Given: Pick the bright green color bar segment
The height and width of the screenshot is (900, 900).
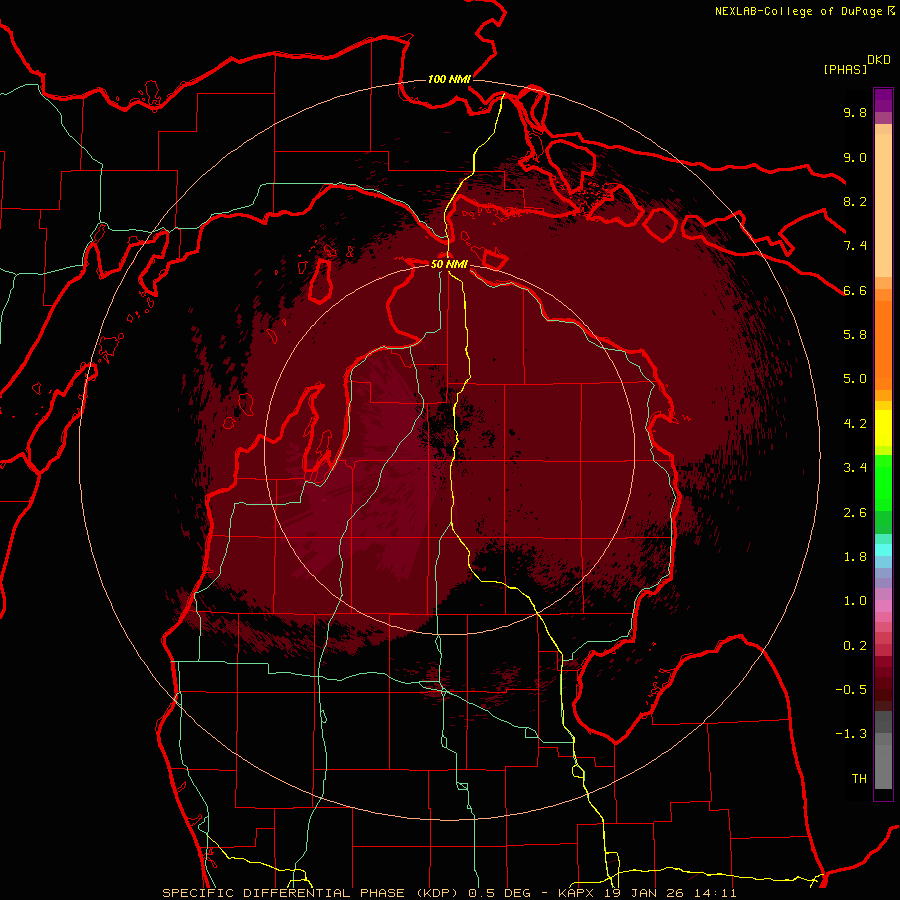Looking at the screenshot, I should coord(883,483).
